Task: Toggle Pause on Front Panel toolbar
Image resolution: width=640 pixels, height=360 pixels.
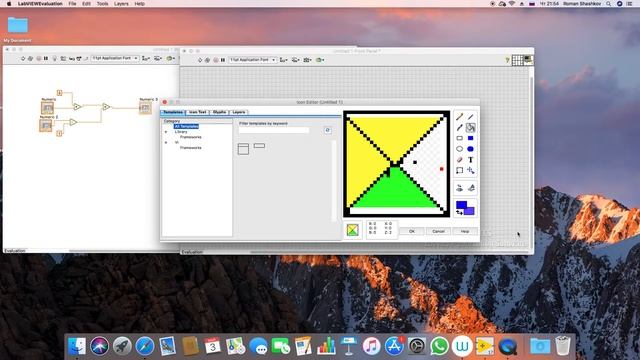Action: [223, 60]
